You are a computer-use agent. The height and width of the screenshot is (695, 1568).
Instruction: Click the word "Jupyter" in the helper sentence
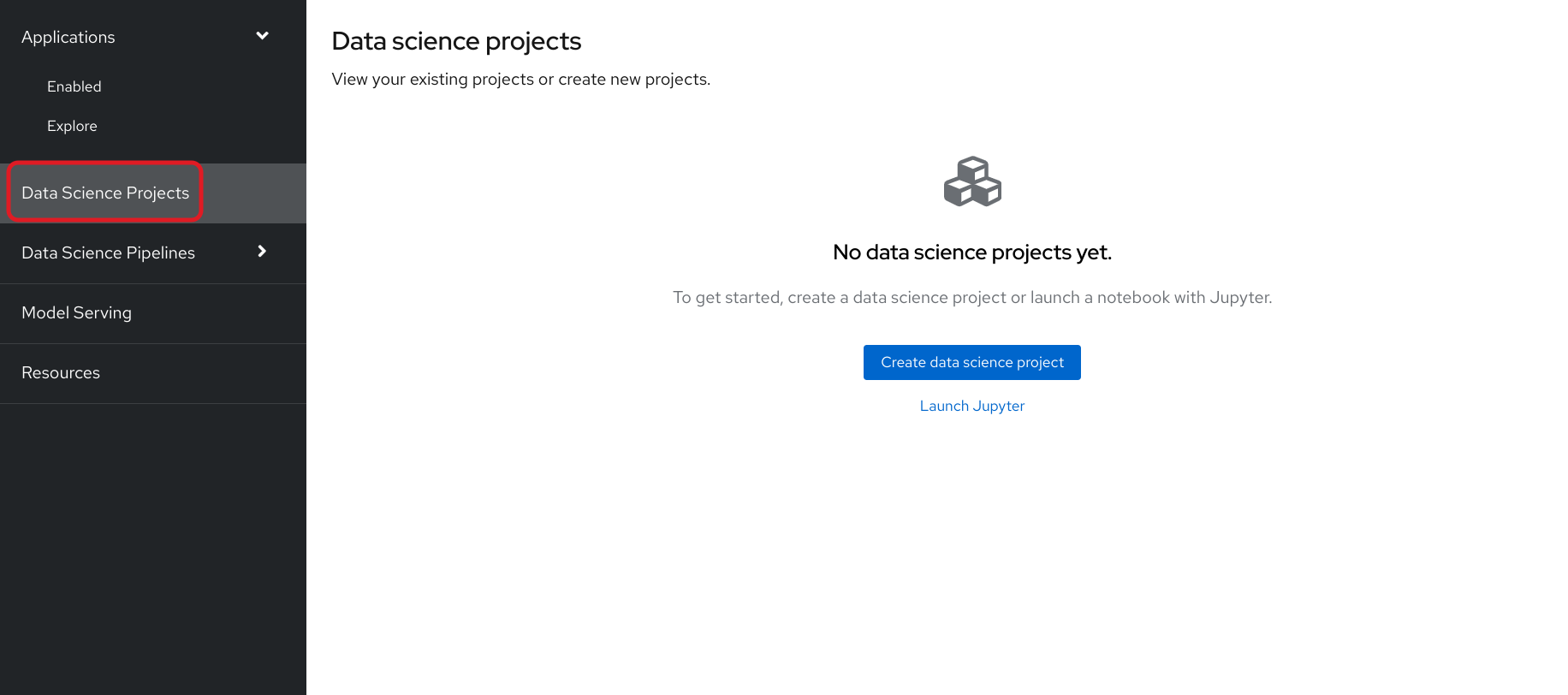pyautogui.click(x=1238, y=298)
